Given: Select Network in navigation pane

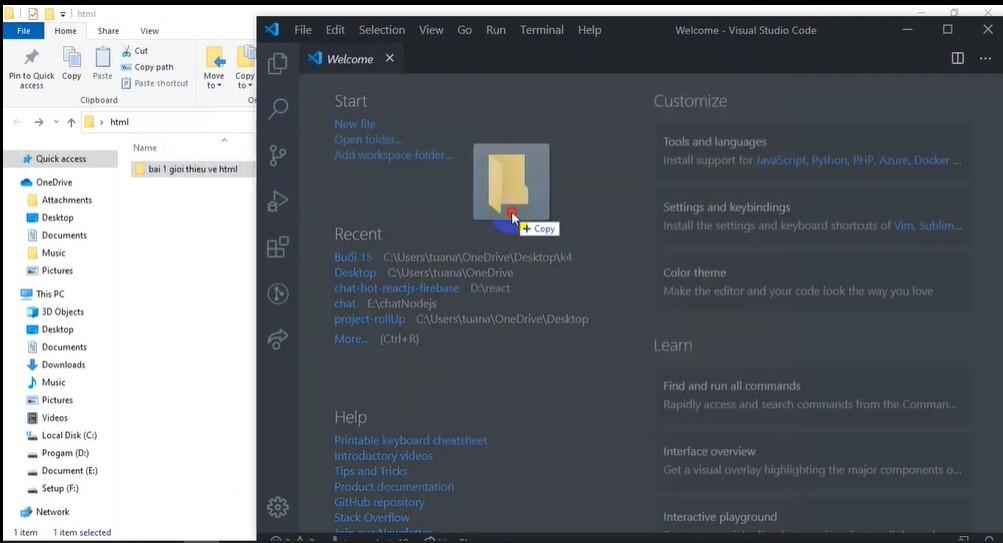Looking at the screenshot, I should pos(52,512).
